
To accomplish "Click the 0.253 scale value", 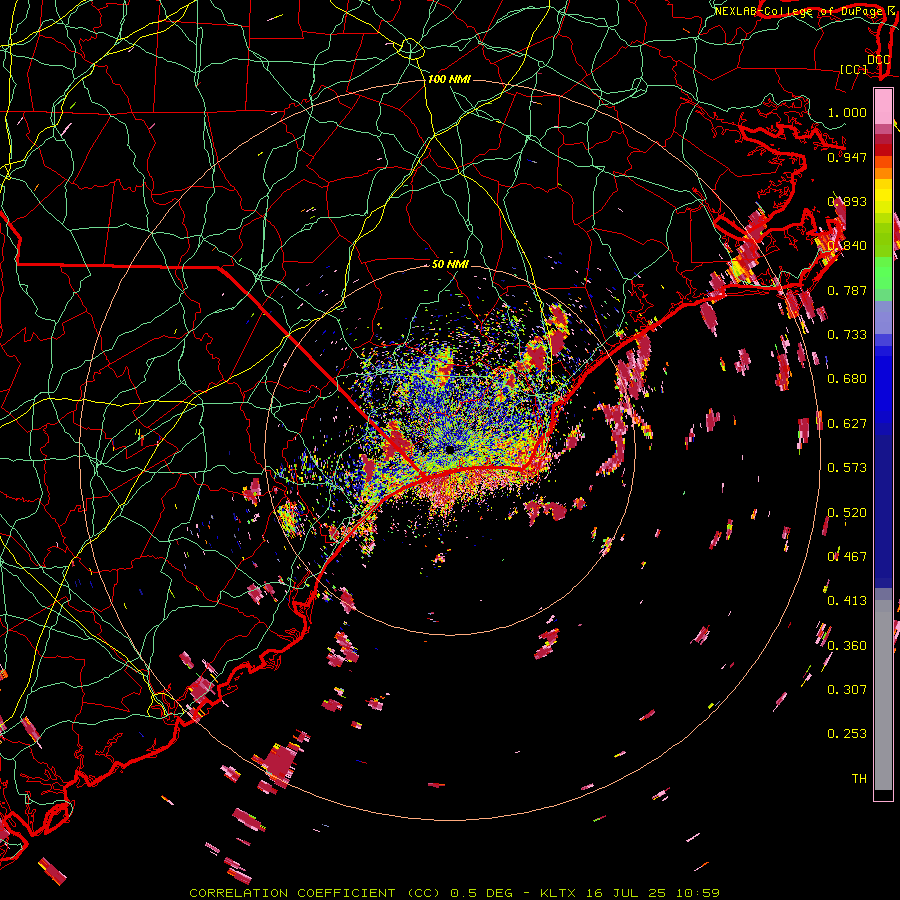I will [847, 734].
